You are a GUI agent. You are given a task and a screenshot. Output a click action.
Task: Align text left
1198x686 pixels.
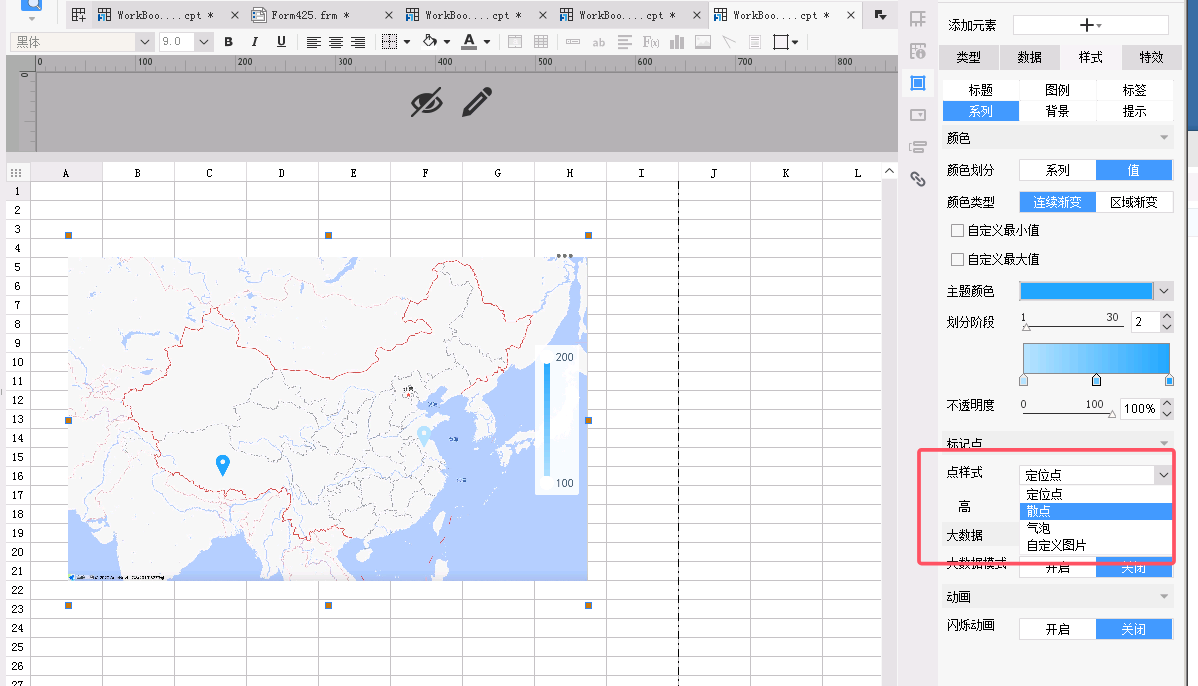313,43
